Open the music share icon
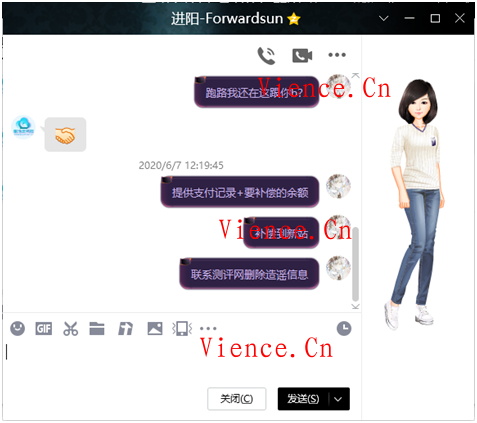Viewport: 477px width, 423px height. 125,329
